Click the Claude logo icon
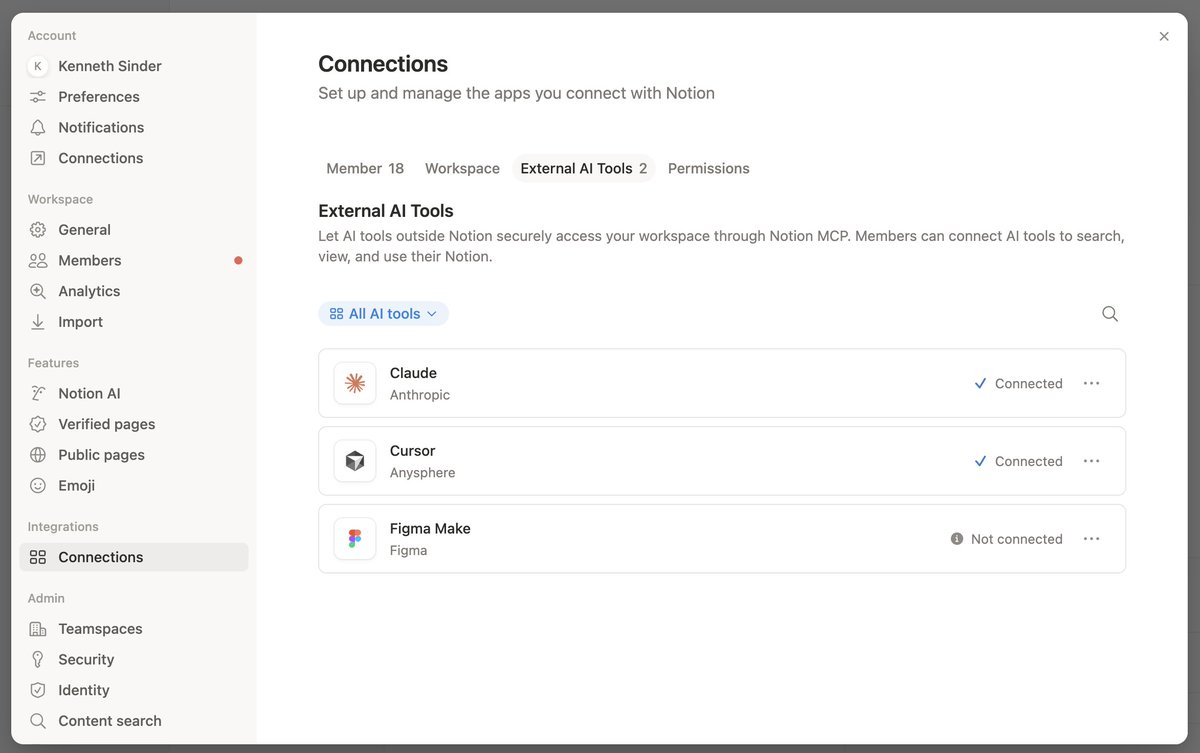 [355, 383]
